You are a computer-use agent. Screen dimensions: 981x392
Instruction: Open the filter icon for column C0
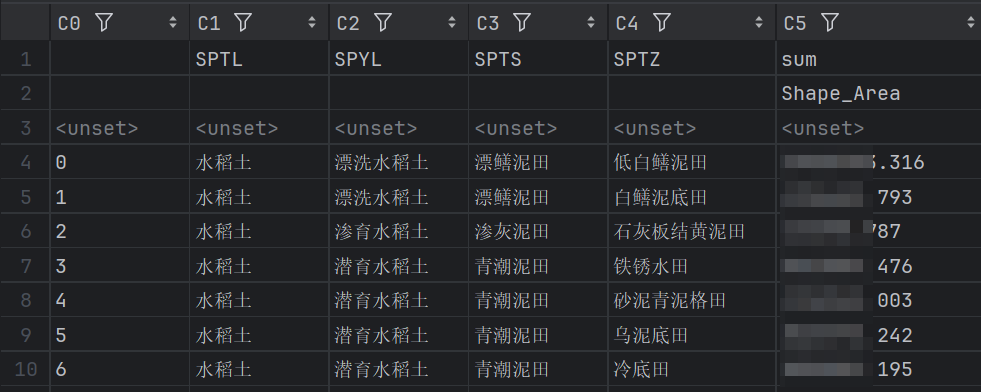point(104,23)
